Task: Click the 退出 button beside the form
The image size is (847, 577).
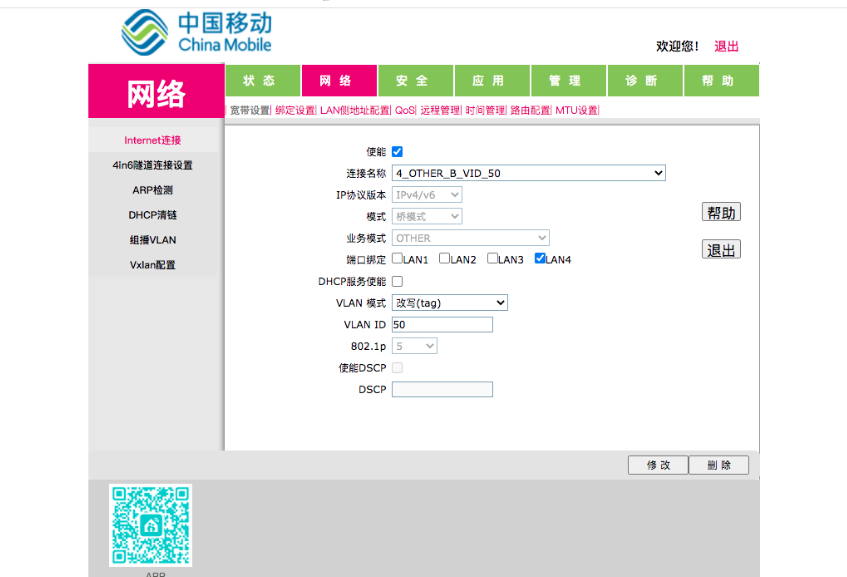Action: click(721, 250)
